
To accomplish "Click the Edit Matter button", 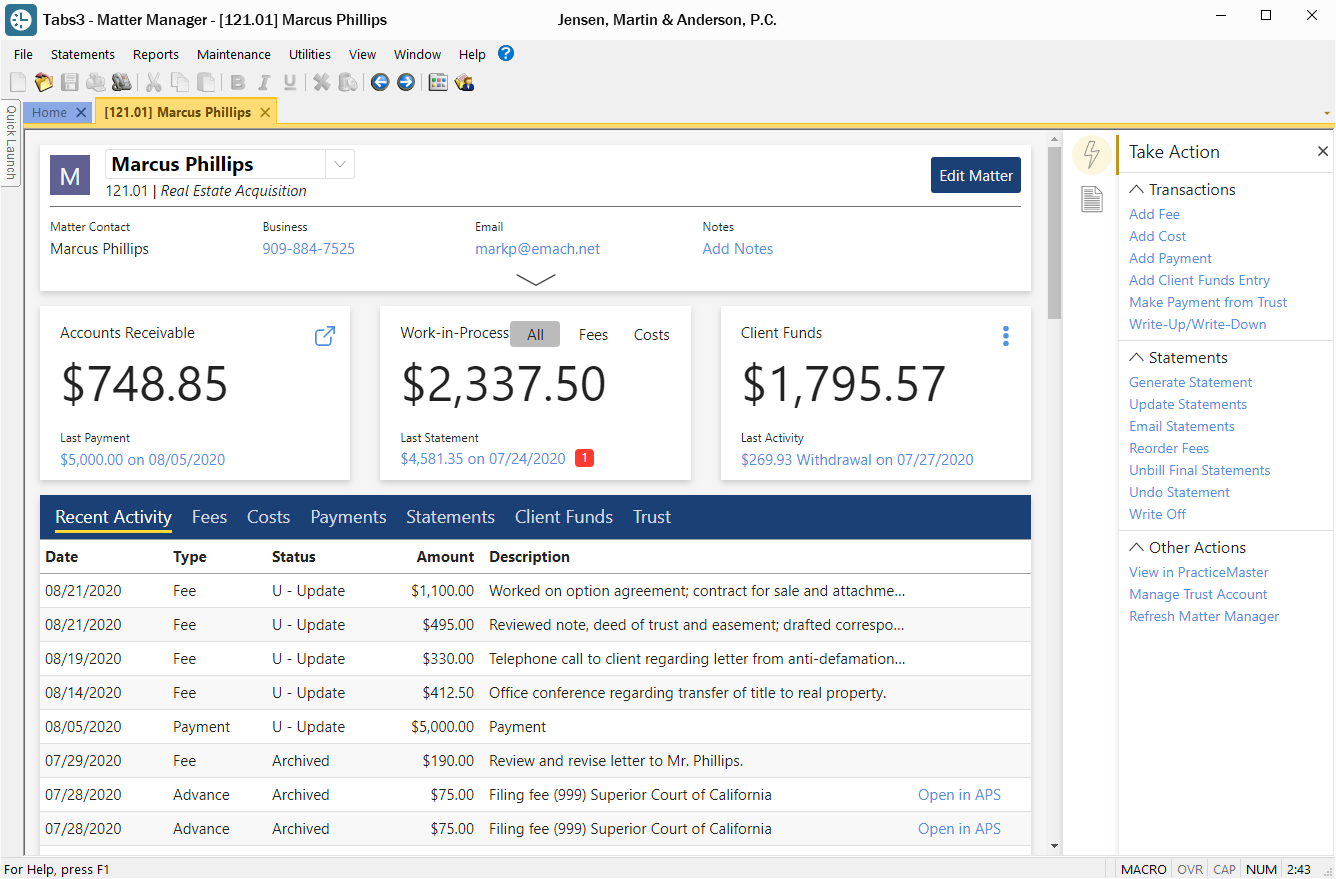I will [x=976, y=175].
